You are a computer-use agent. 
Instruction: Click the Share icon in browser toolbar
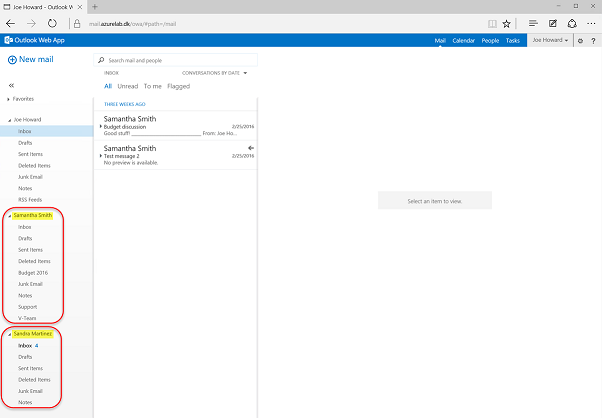(x=572, y=23)
